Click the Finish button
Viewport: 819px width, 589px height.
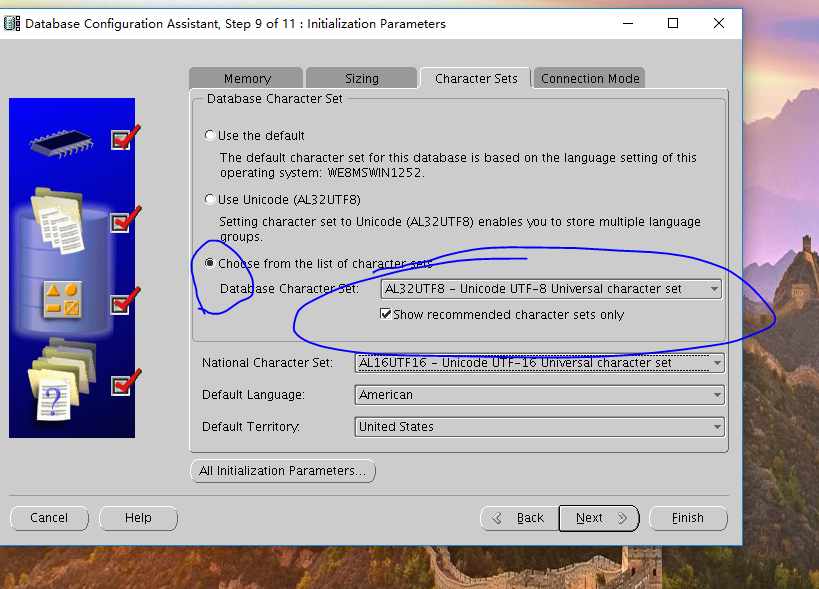688,518
